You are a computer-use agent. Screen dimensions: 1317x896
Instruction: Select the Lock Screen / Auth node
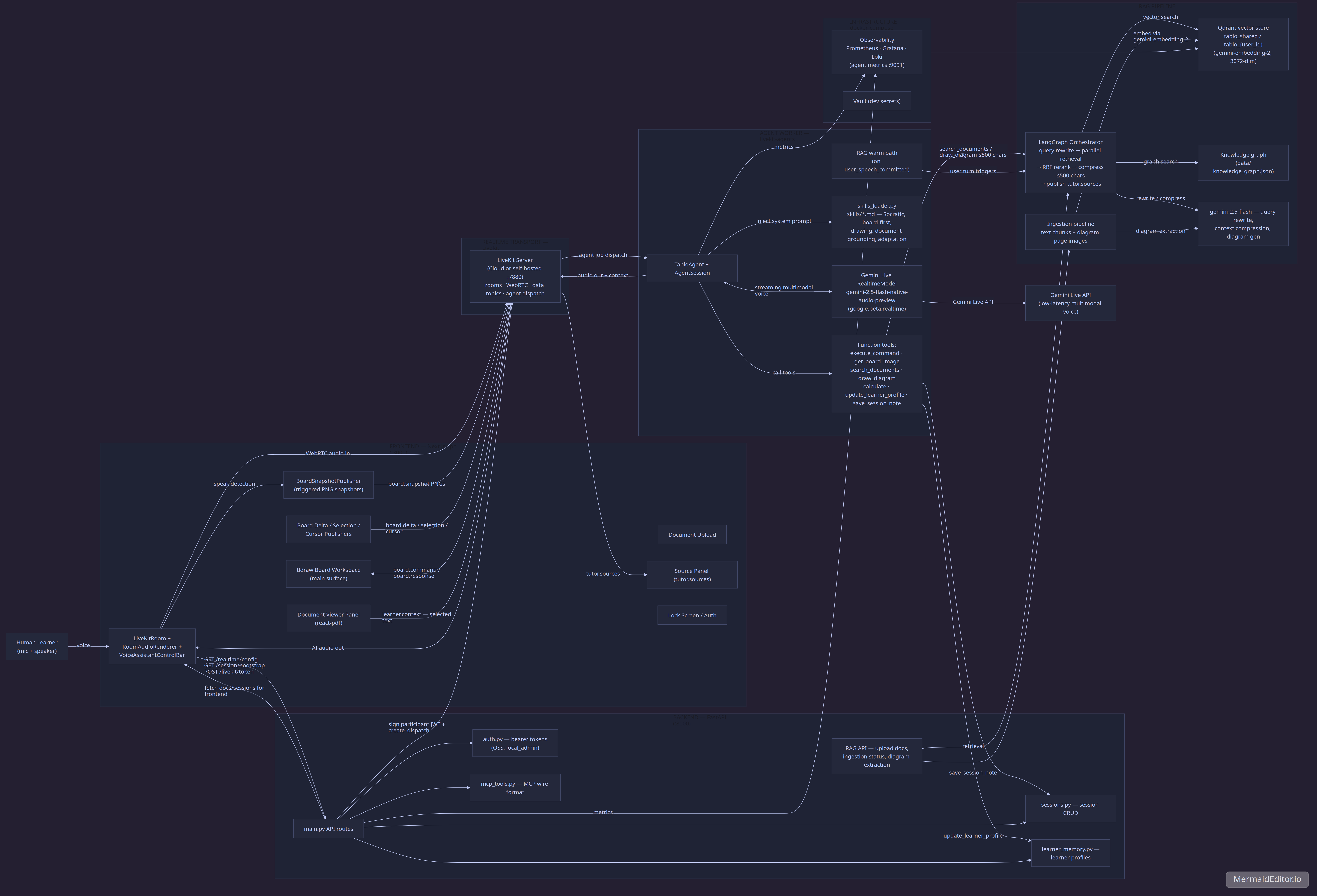[x=692, y=615]
